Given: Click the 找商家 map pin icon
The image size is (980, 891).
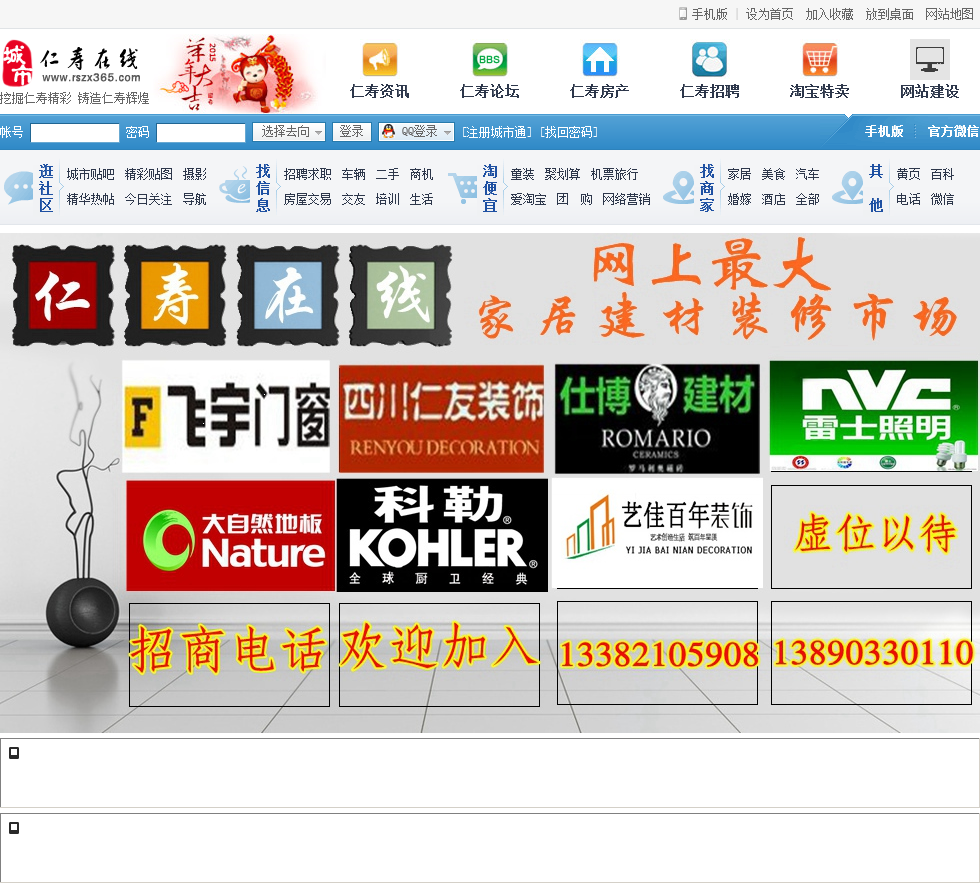Looking at the screenshot, I should (x=679, y=187).
